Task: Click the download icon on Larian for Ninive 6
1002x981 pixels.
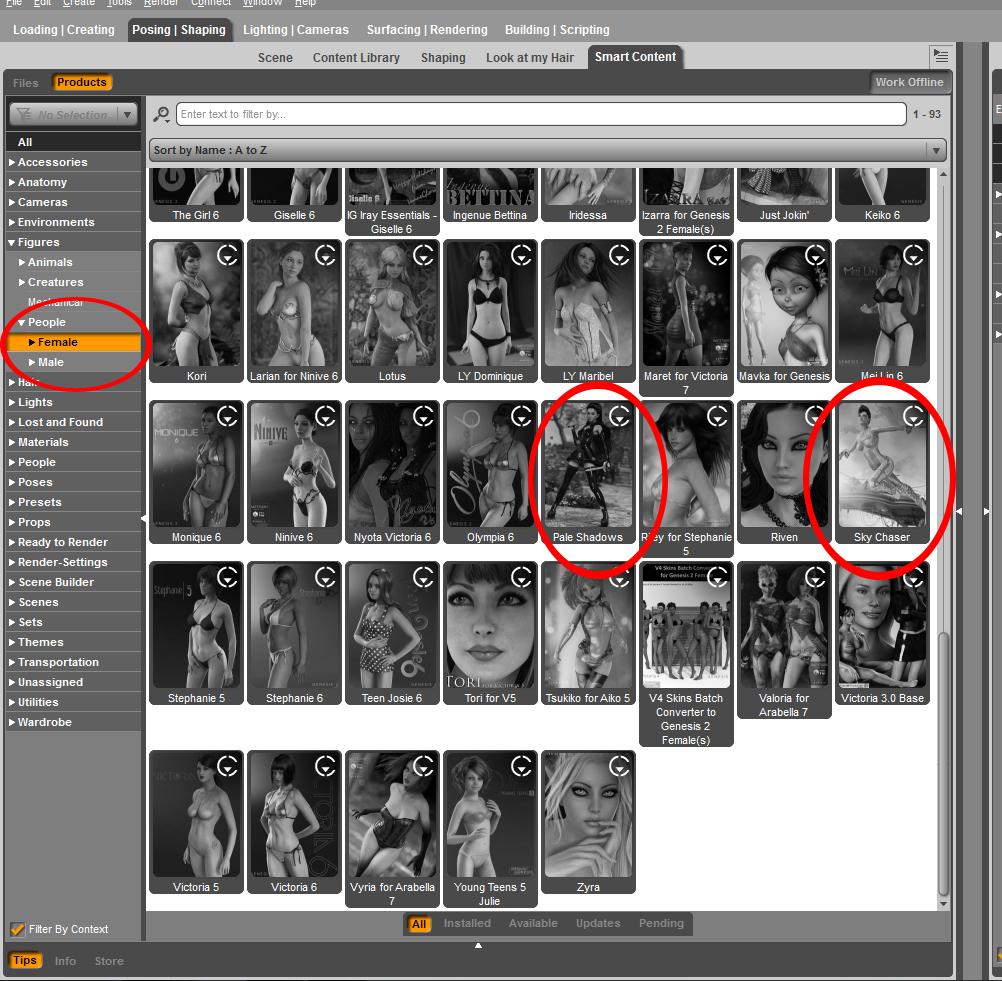Action: coord(325,256)
